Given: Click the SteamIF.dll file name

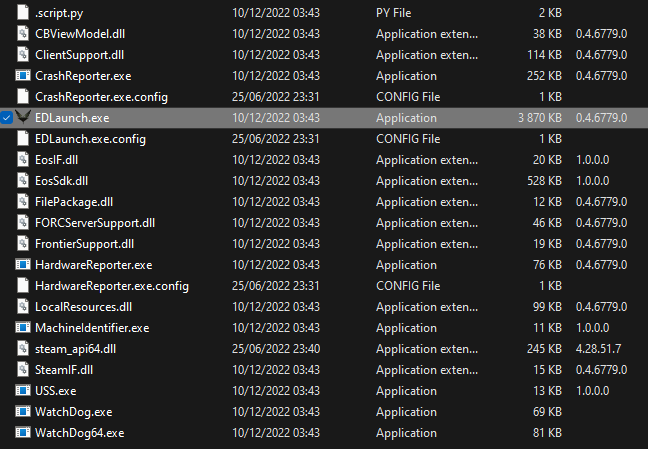Looking at the screenshot, I should pyautogui.click(x=64, y=370).
